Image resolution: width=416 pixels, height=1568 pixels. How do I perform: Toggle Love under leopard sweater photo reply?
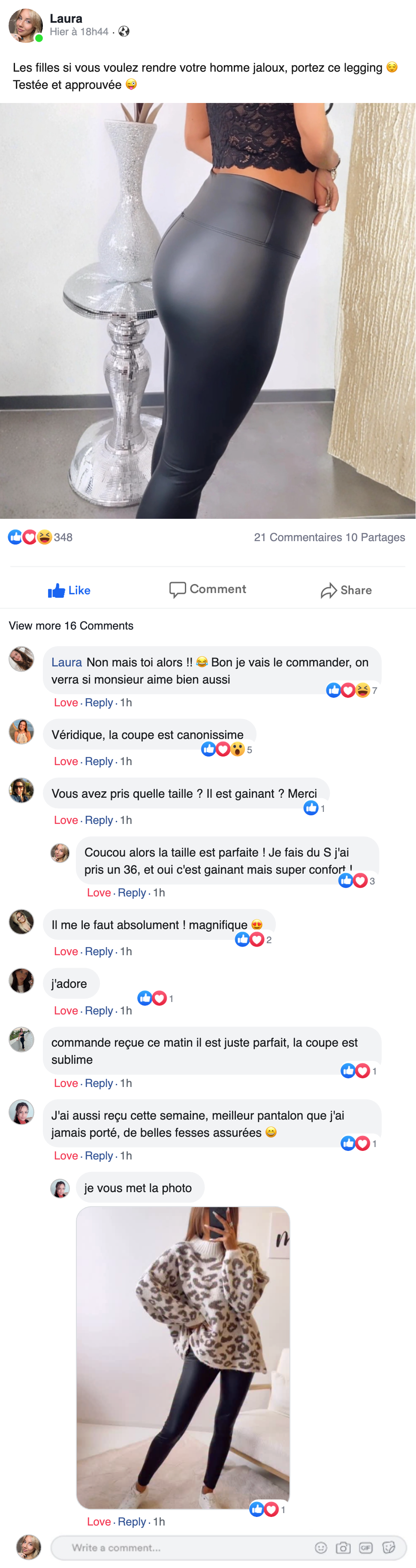[x=99, y=1521]
